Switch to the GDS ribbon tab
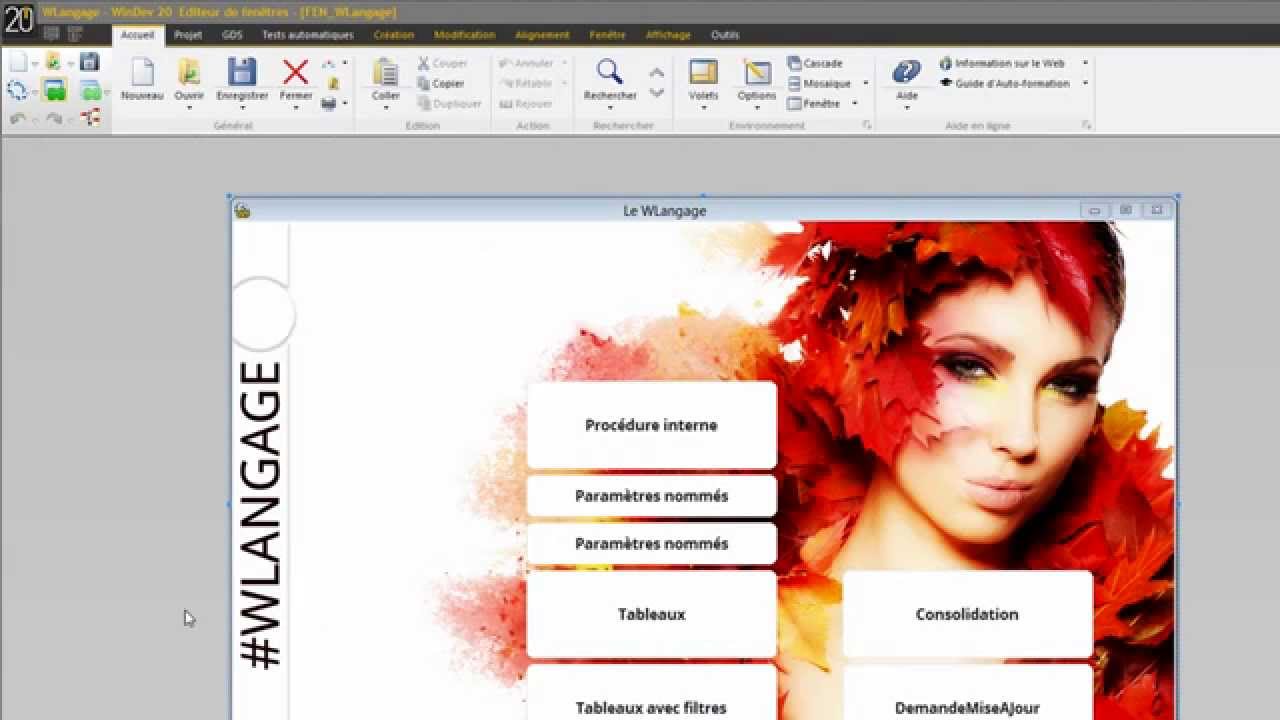This screenshot has height=720, width=1280. point(232,35)
